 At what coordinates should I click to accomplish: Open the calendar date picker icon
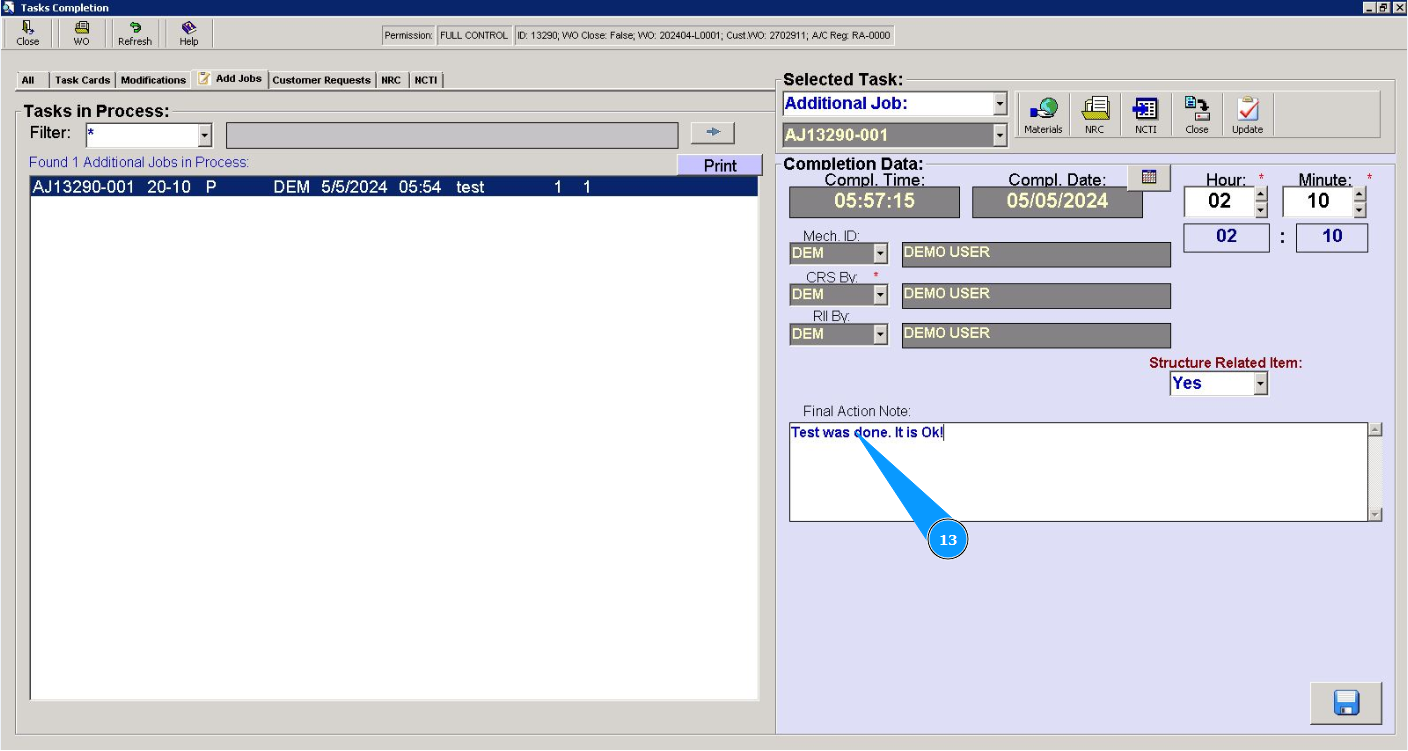[1149, 177]
